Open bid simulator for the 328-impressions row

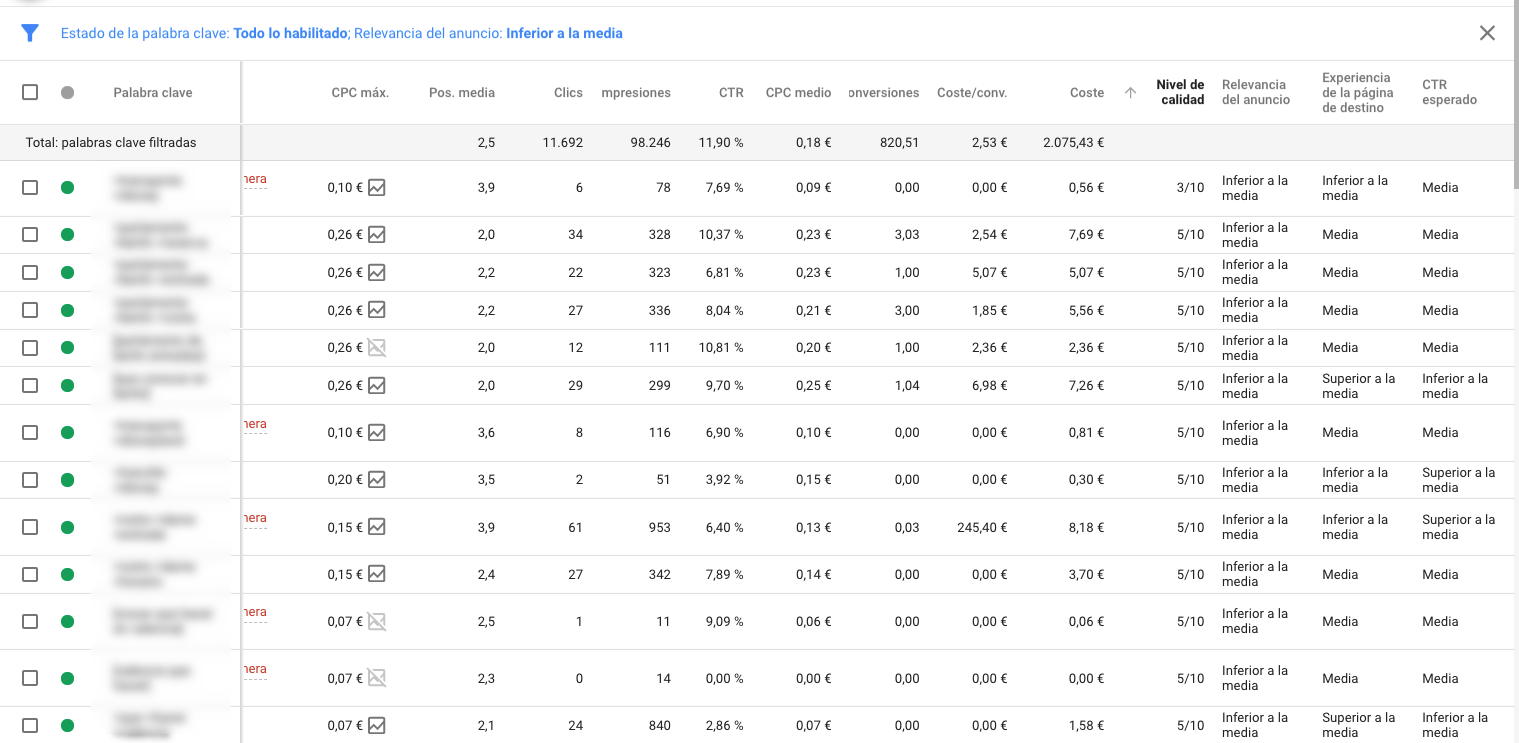(x=376, y=235)
